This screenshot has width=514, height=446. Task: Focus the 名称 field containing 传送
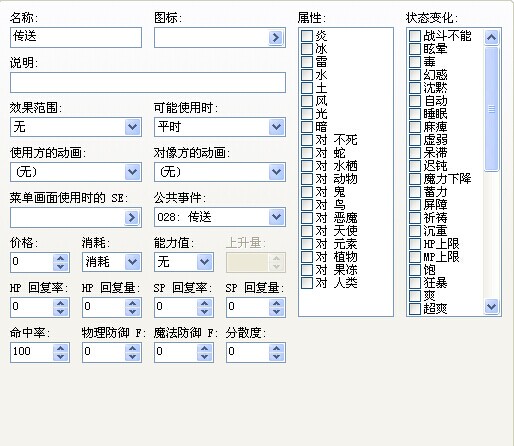pyautogui.click(x=76, y=37)
